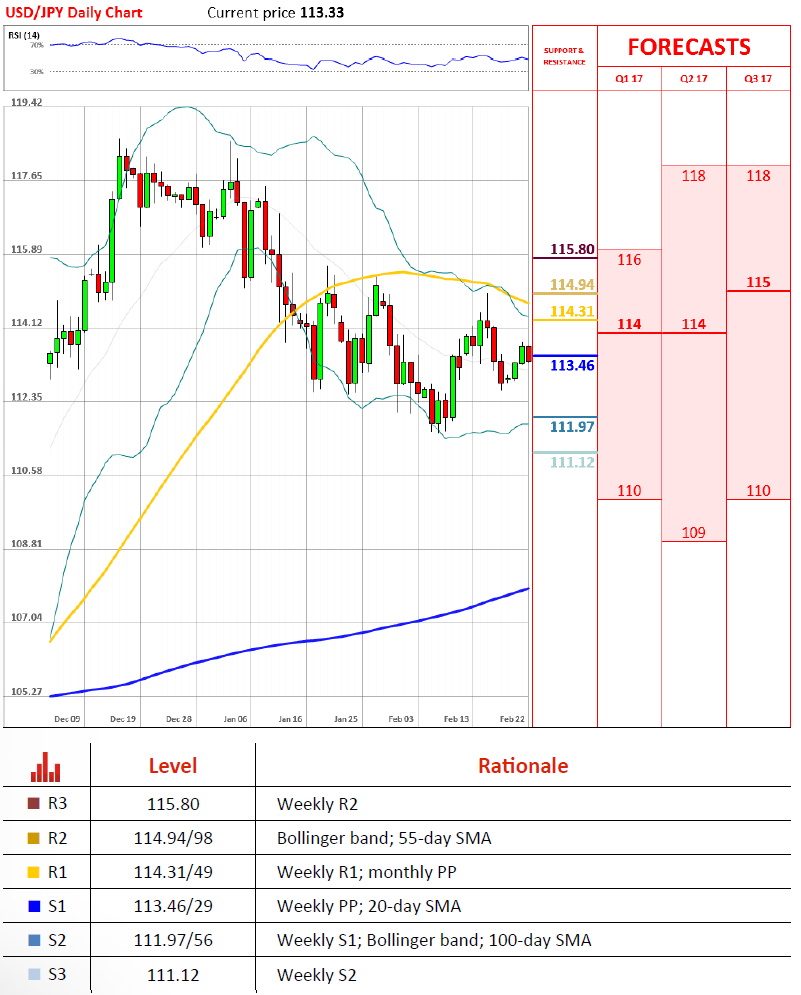Click the 114.31/49 level table cell
Image resolution: width=801 pixels, height=995 pixels.
coord(173,872)
